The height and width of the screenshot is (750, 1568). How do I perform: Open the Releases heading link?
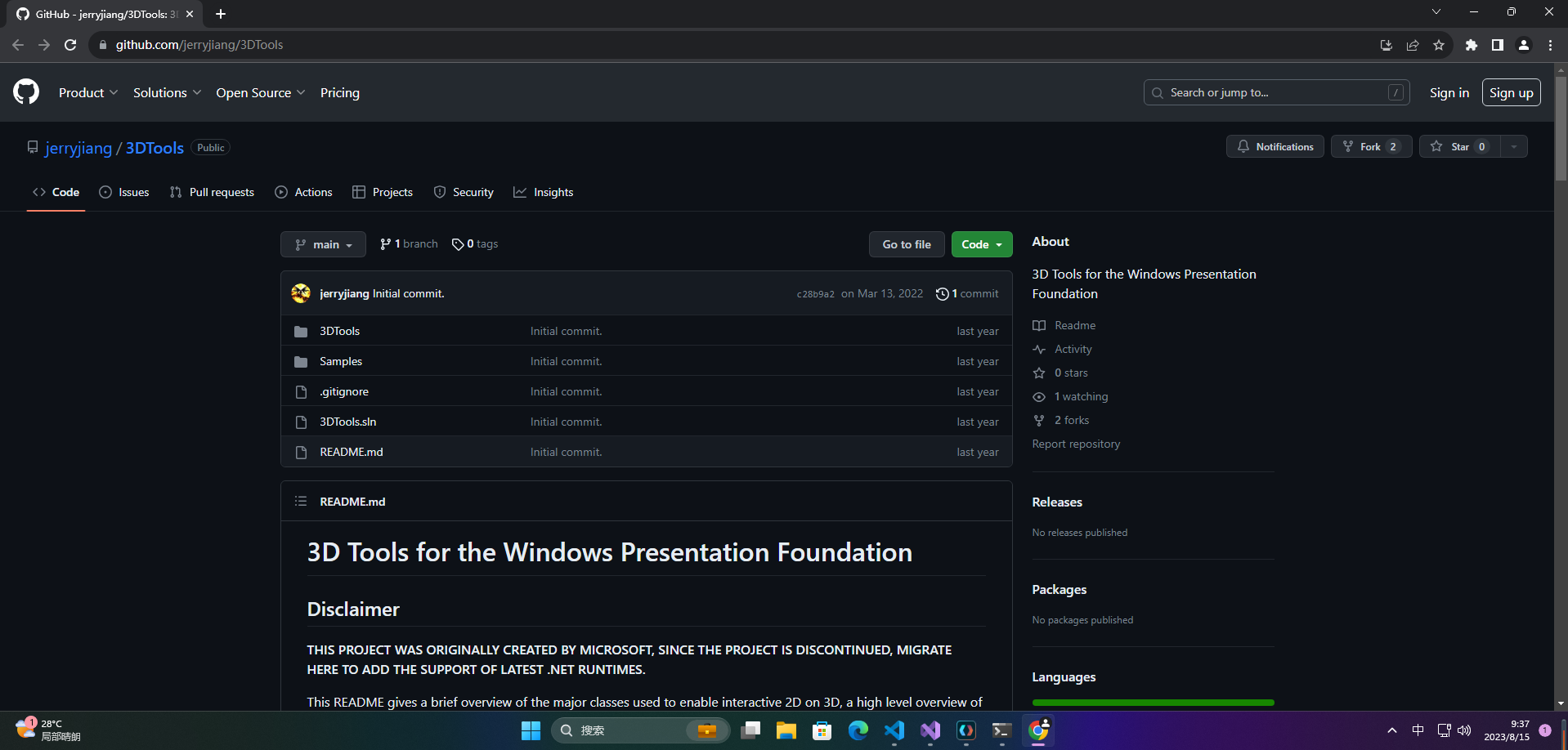[x=1057, y=502]
